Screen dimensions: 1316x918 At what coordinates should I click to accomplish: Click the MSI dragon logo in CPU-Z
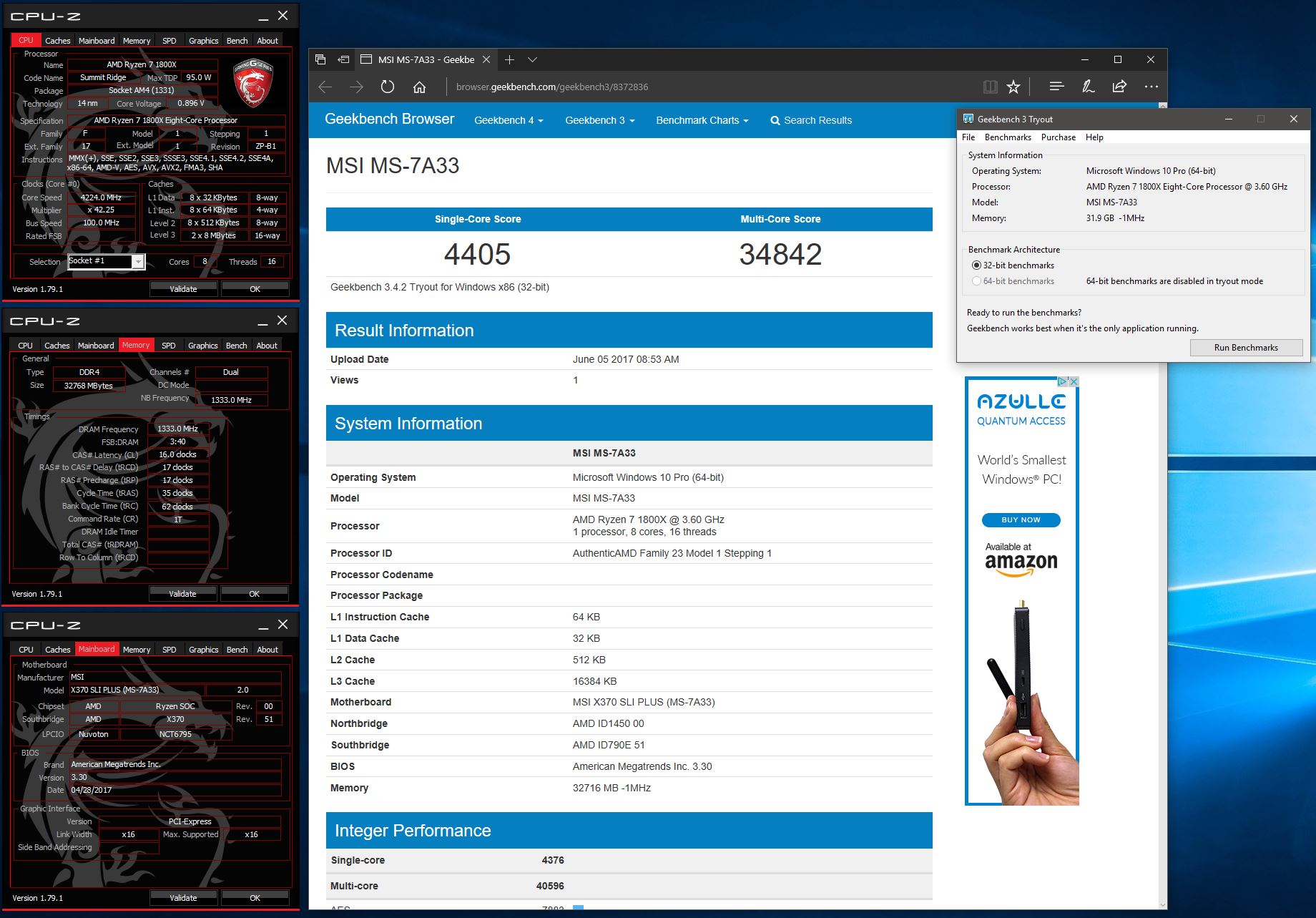pos(252,83)
